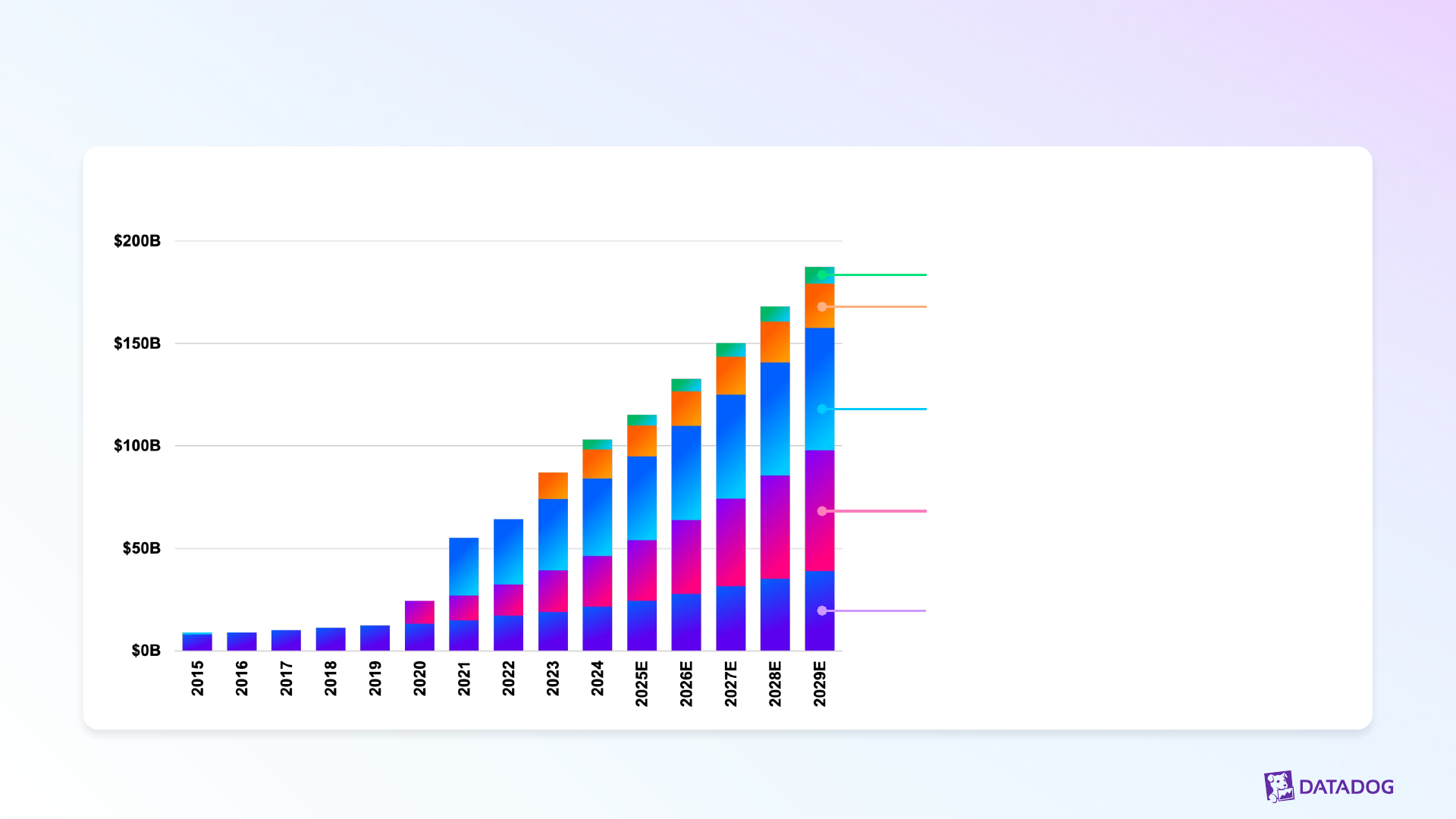Click the $0B y-axis label
The height and width of the screenshot is (819, 1456).
pyautogui.click(x=146, y=651)
